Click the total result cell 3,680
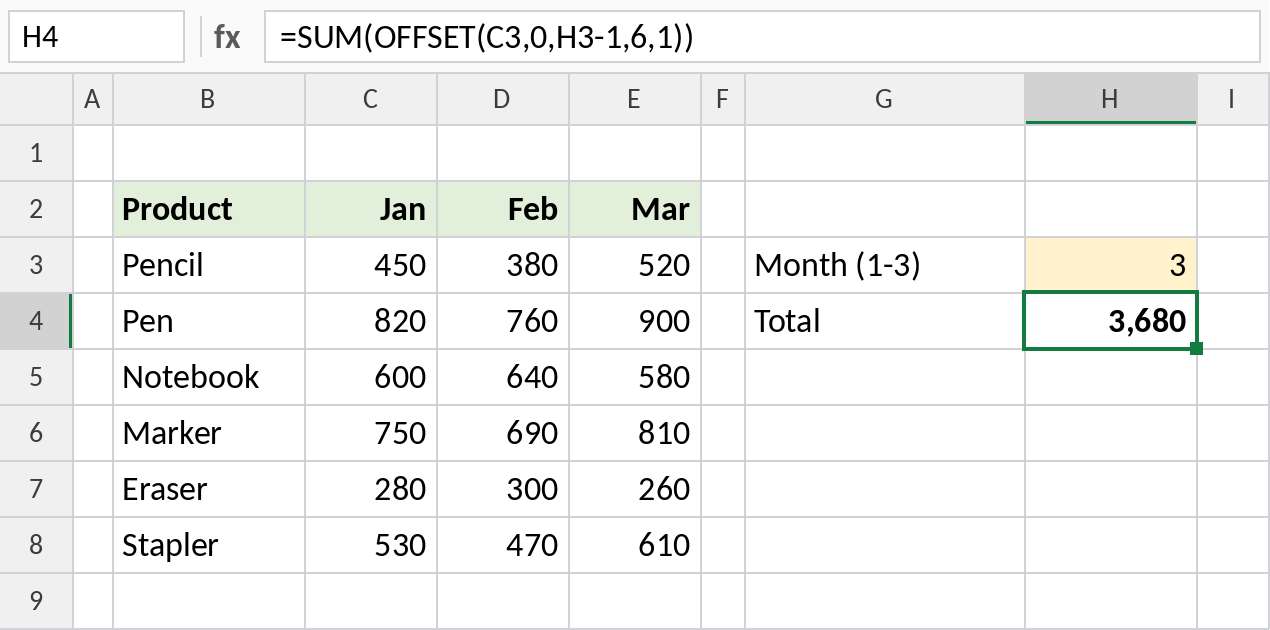Image resolution: width=1270 pixels, height=630 pixels. tap(1111, 321)
